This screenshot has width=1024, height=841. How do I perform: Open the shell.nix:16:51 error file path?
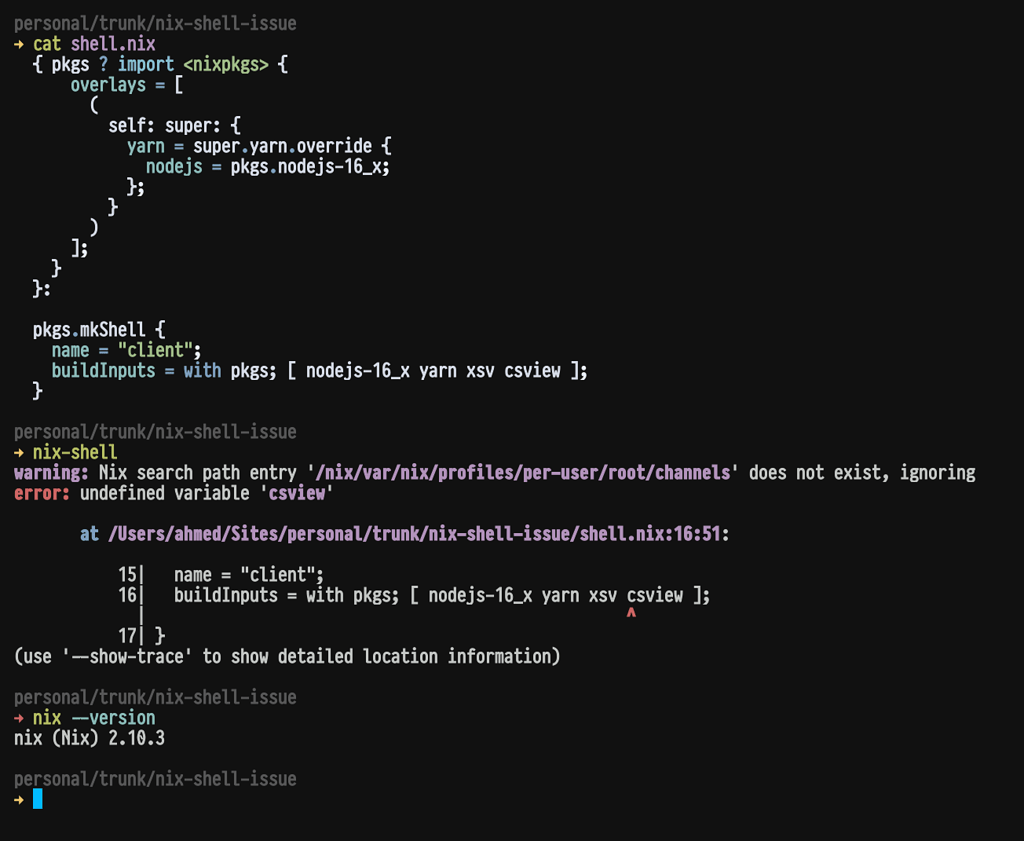coord(414,534)
